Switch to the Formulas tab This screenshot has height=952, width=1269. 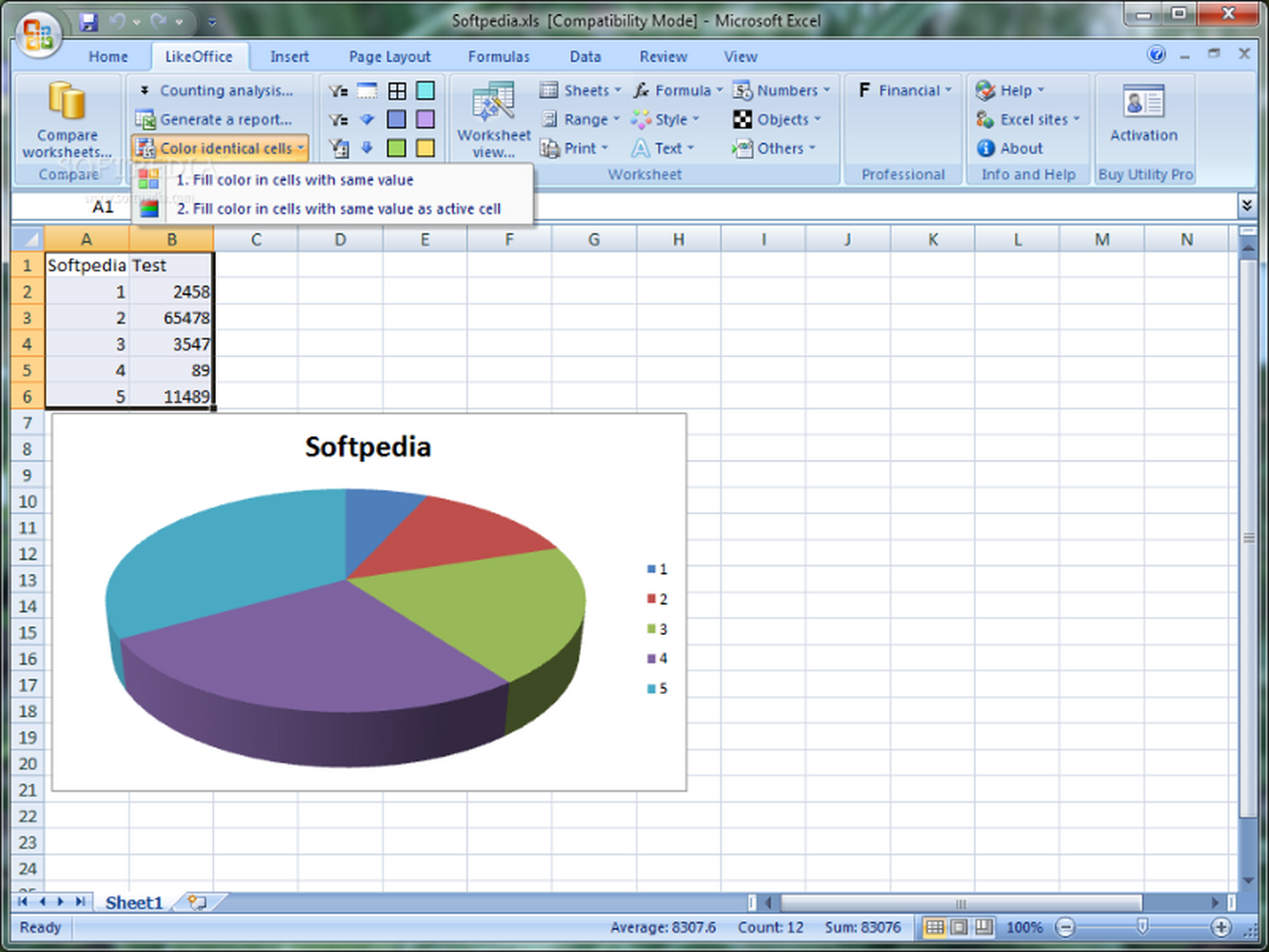click(499, 56)
